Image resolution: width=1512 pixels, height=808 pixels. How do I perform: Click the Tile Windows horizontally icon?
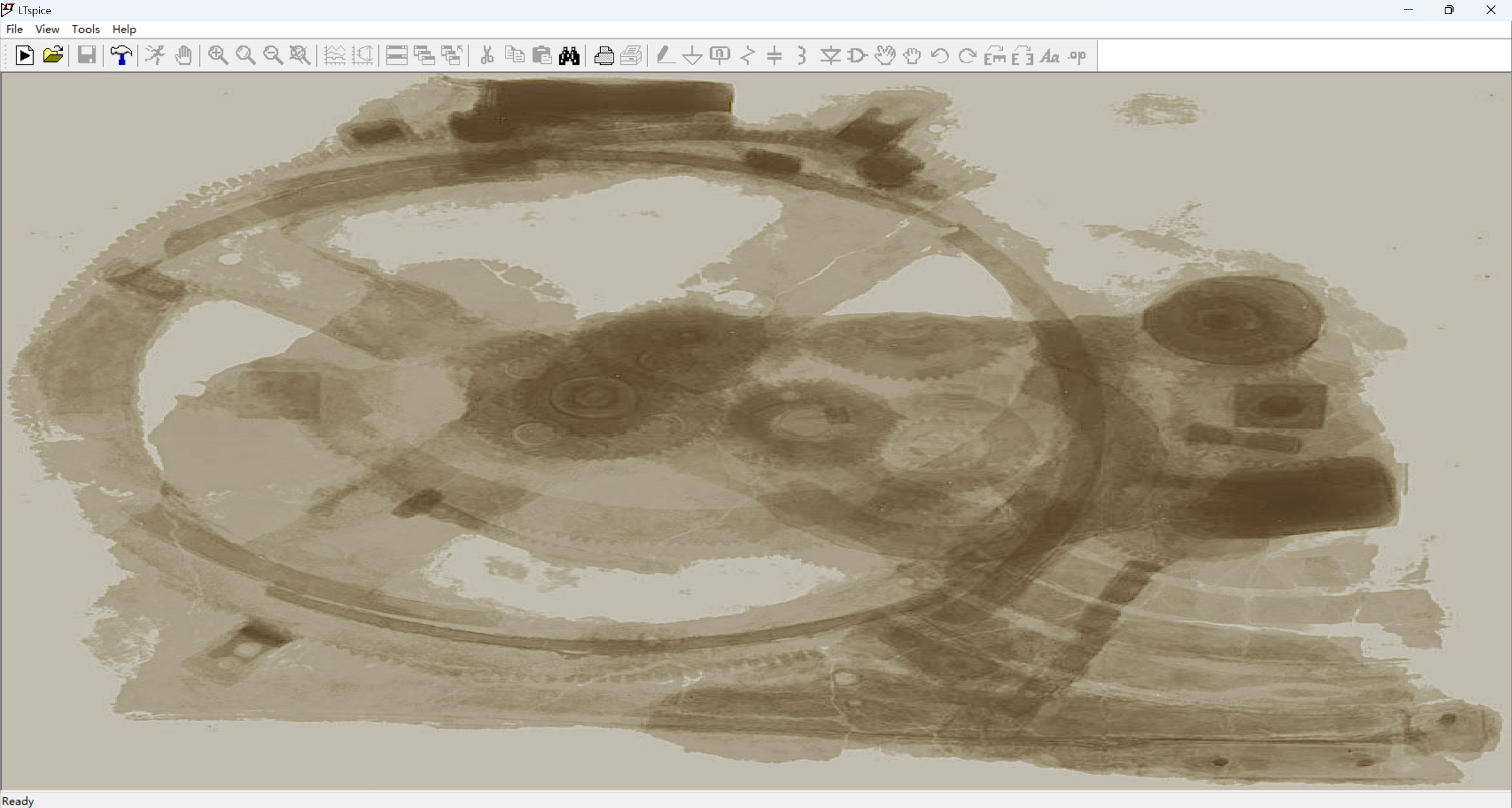(x=396, y=56)
